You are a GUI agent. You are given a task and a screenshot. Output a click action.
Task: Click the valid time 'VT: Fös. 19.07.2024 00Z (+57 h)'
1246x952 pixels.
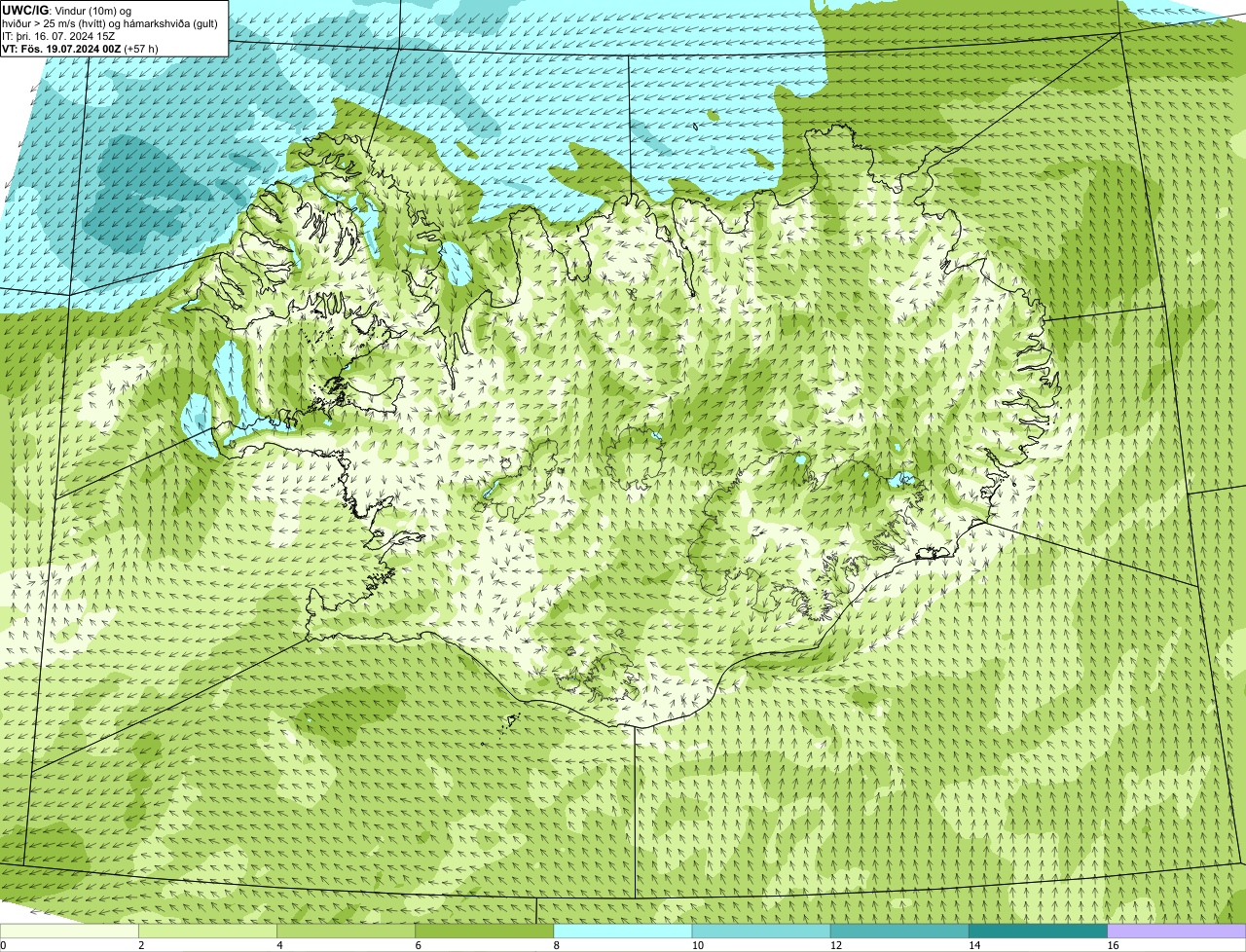(x=80, y=48)
